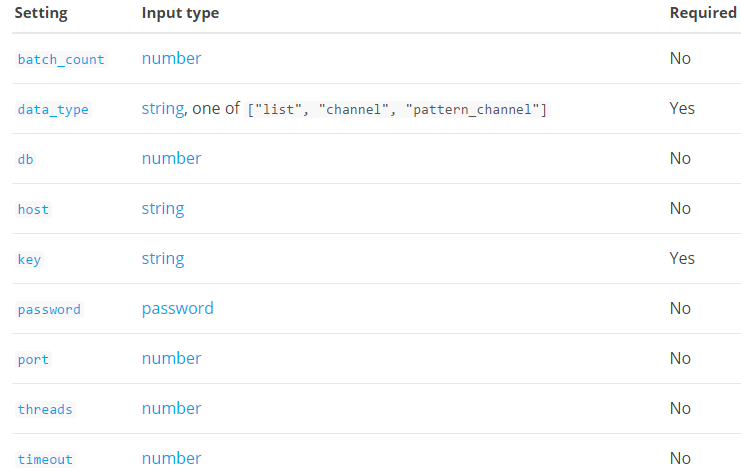The width and height of the screenshot is (741, 475).
Task: Open the timeout setting link
Action: (45, 459)
